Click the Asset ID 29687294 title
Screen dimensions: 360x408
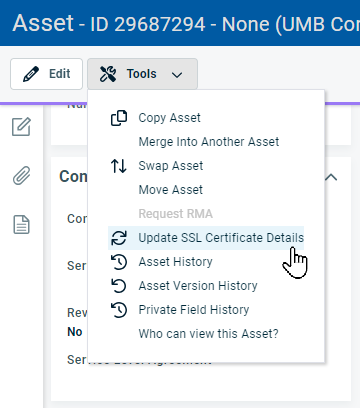pos(148,24)
